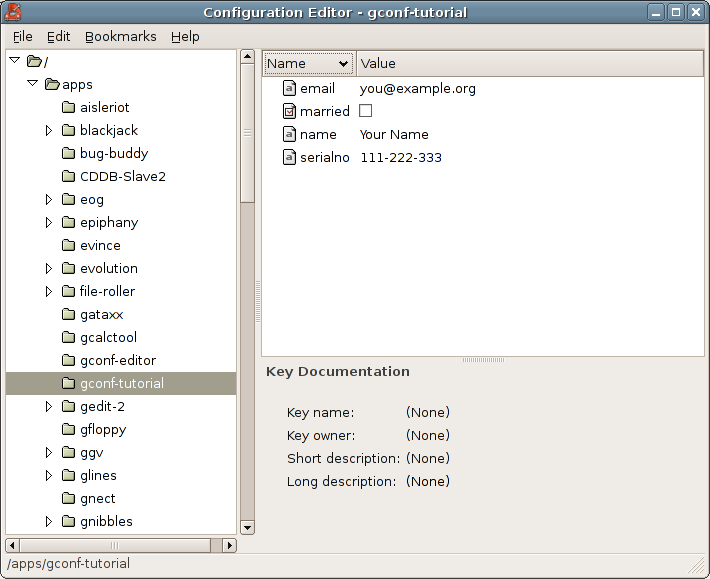Image resolution: width=710 pixels, height=579 pixels.
Task: Click the string key icon beside serialno
Action: (289, 158)
